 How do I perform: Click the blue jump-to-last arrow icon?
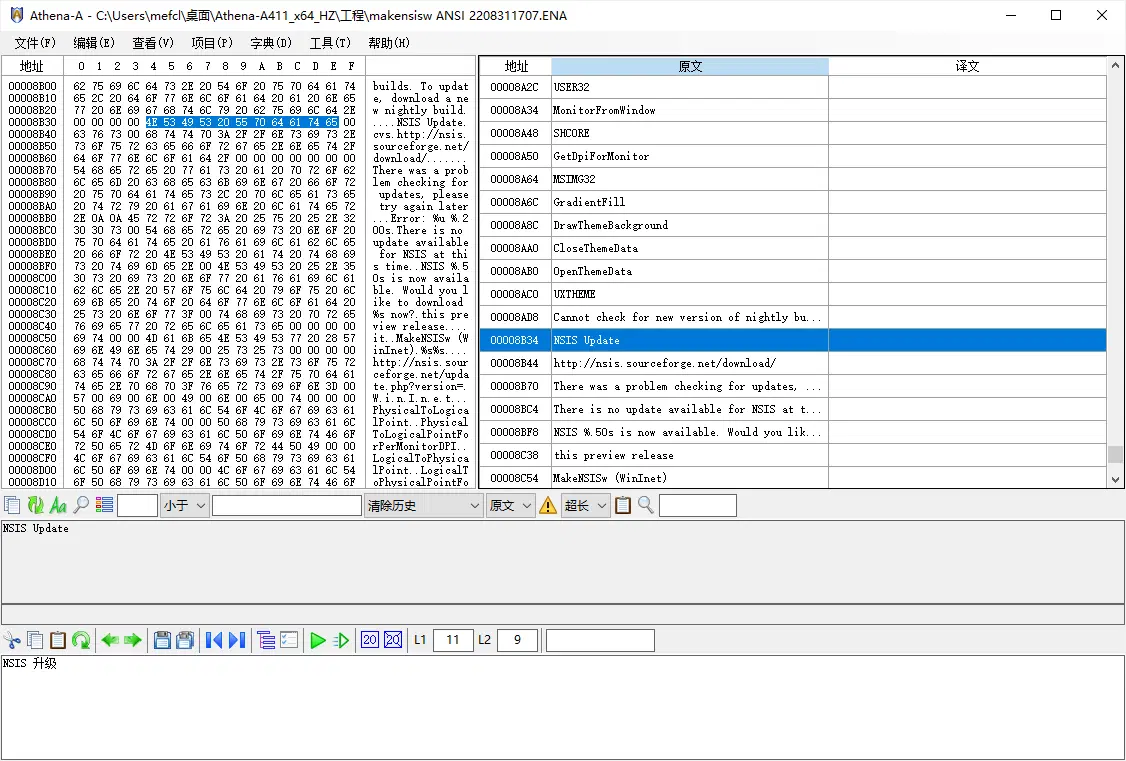[x=233, y=640]
